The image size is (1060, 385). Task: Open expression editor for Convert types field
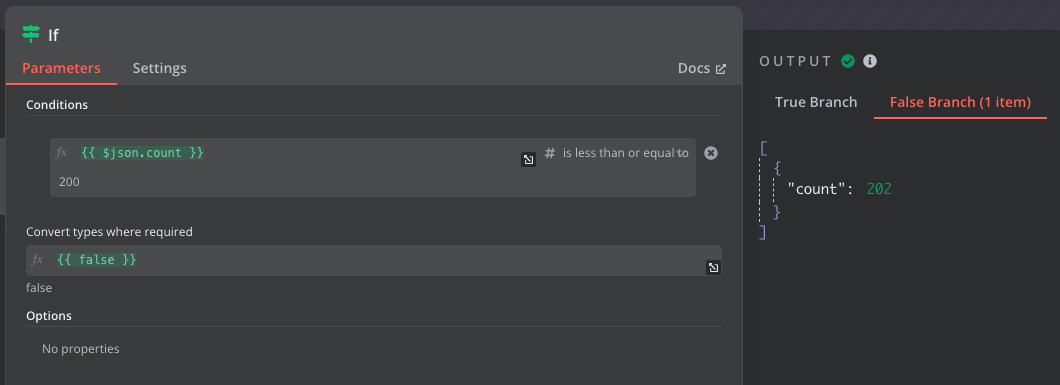713,268
